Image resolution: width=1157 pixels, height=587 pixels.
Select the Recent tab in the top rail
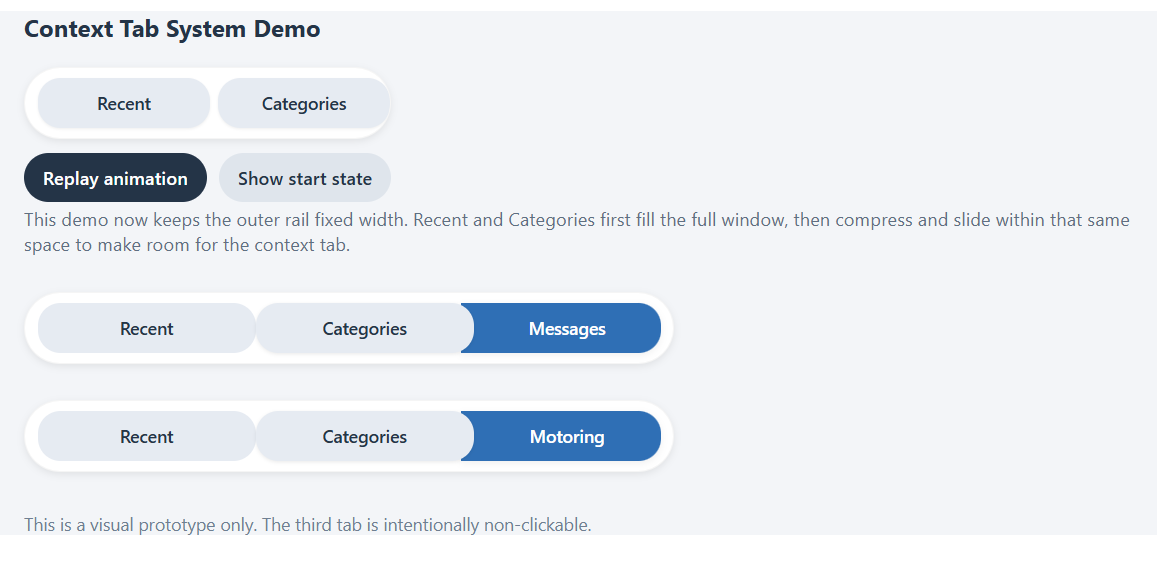(124, 104)
